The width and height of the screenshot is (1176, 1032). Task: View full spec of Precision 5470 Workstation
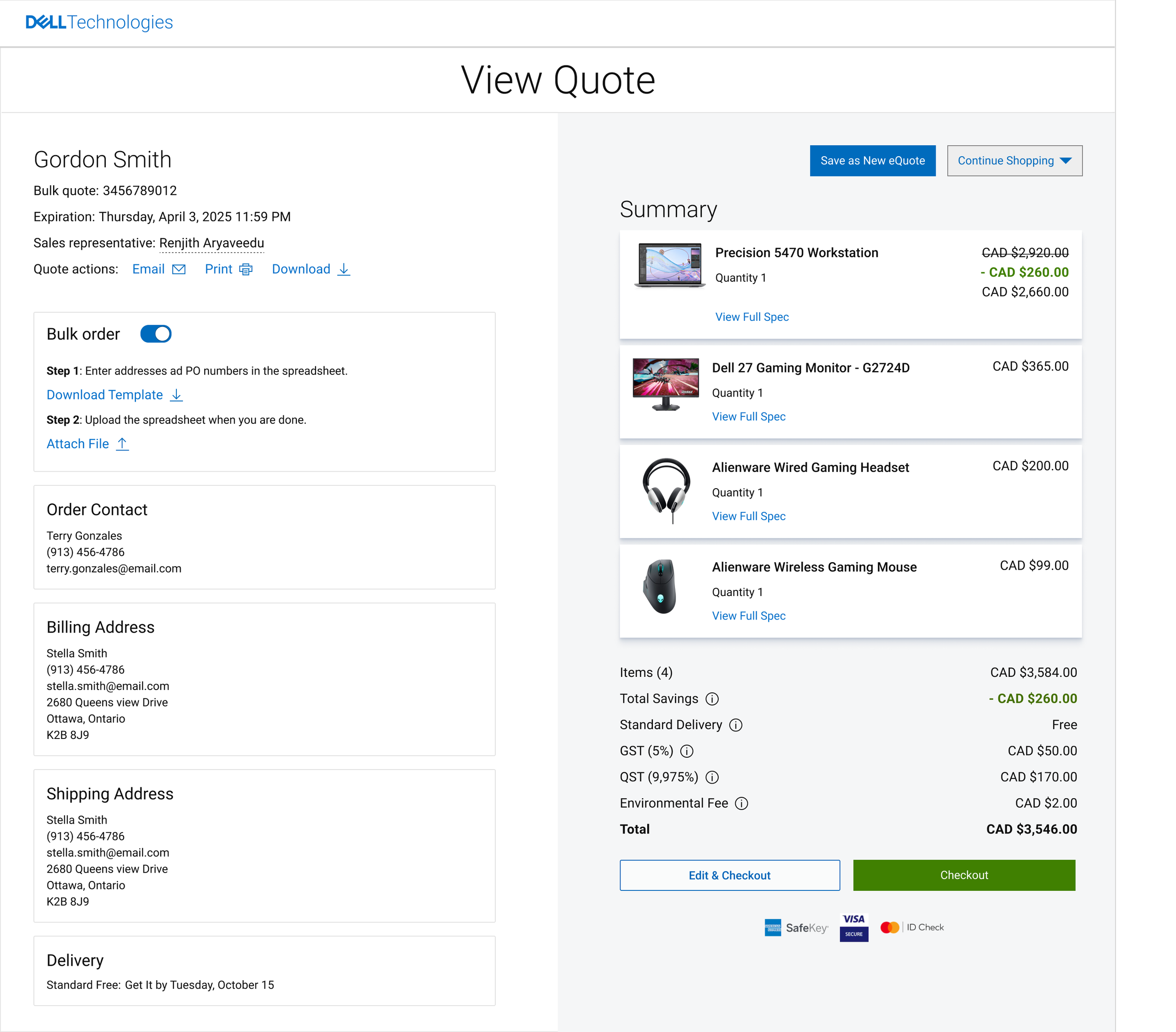[x=751, y=317]
